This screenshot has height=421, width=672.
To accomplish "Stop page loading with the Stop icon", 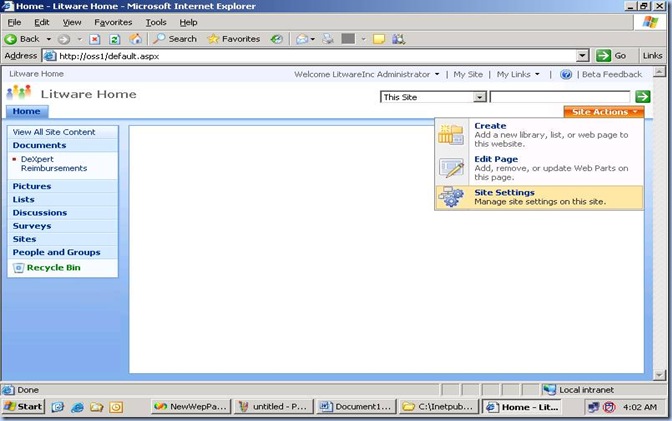I will pos(95,39).
